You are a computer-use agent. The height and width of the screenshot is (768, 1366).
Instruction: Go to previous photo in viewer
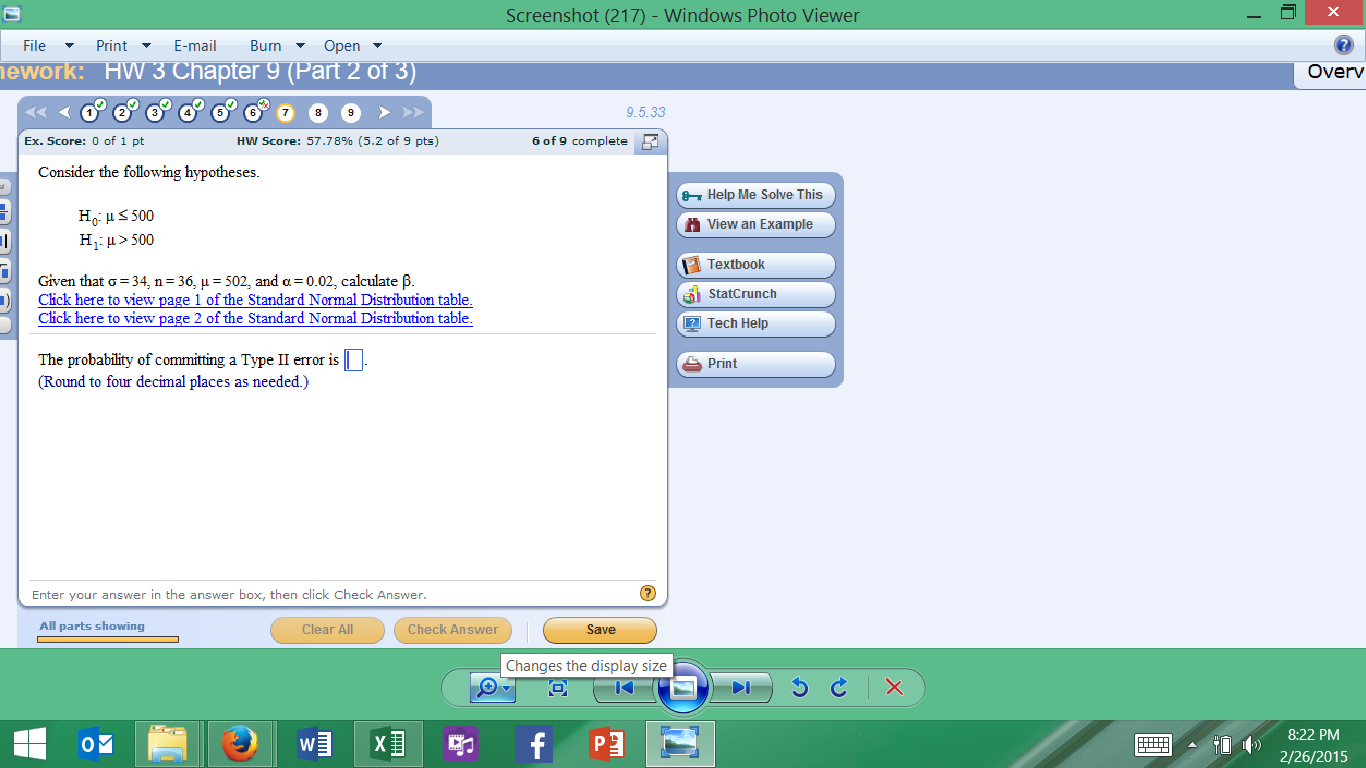click(624, 688)
